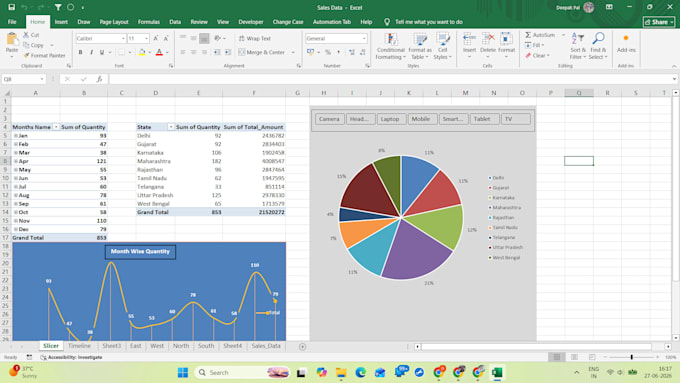Click the Insert cells icon
Viewport: 680px width, 383px height.
pos(469,39)
